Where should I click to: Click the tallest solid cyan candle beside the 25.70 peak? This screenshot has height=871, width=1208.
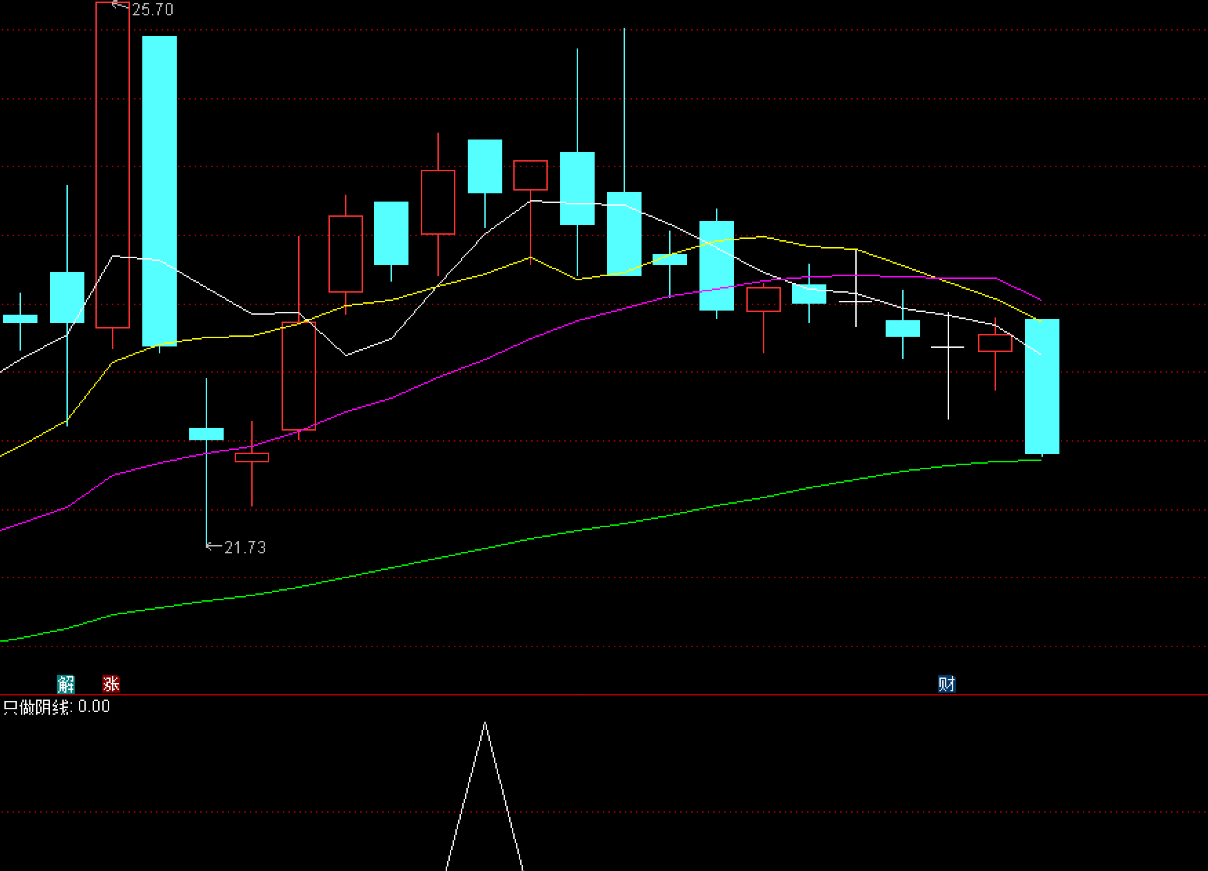pyautogui.click(x=159, y=191)
